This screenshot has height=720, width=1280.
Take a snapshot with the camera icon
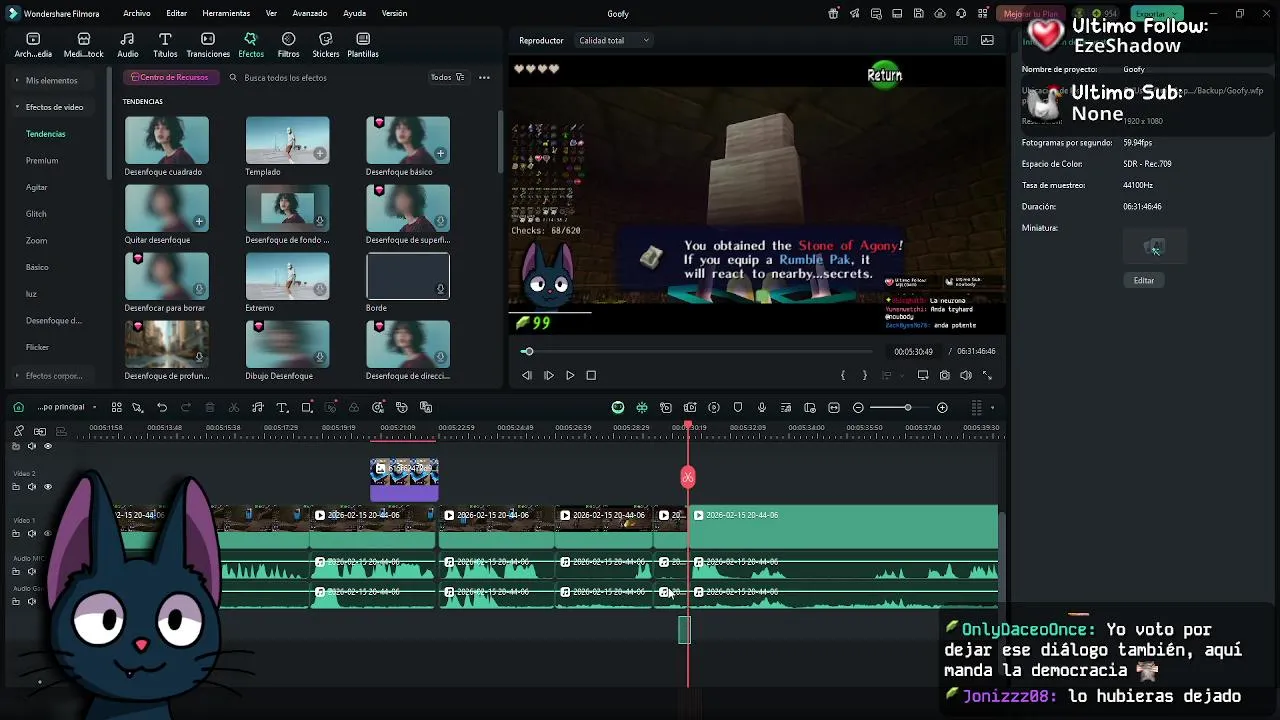(945, 375)
